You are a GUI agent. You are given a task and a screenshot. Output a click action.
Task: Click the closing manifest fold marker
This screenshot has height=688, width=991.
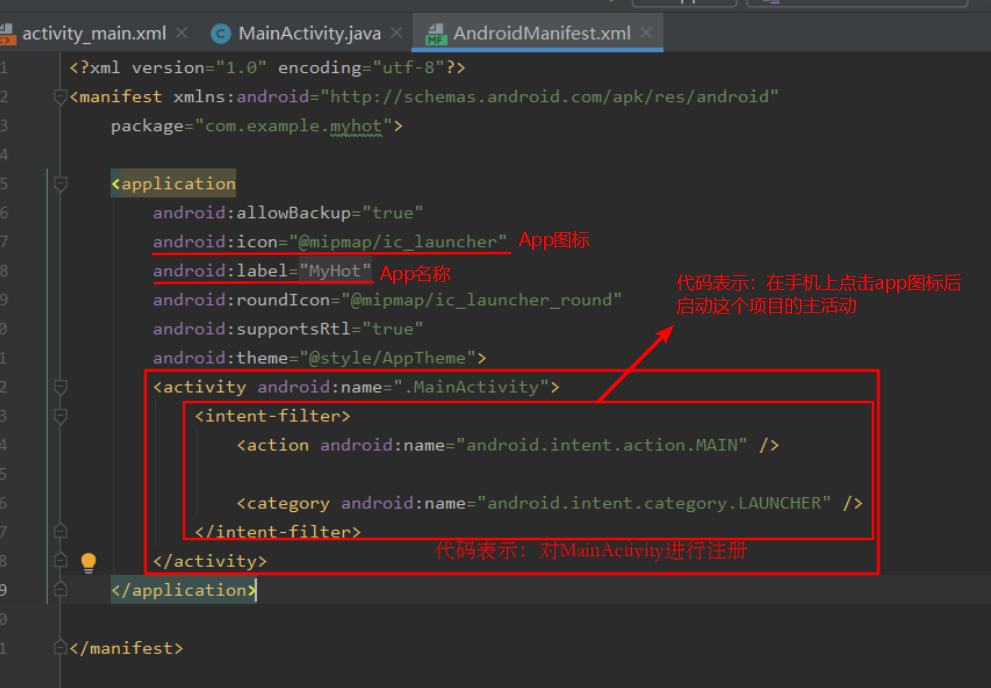click(61, 648)
